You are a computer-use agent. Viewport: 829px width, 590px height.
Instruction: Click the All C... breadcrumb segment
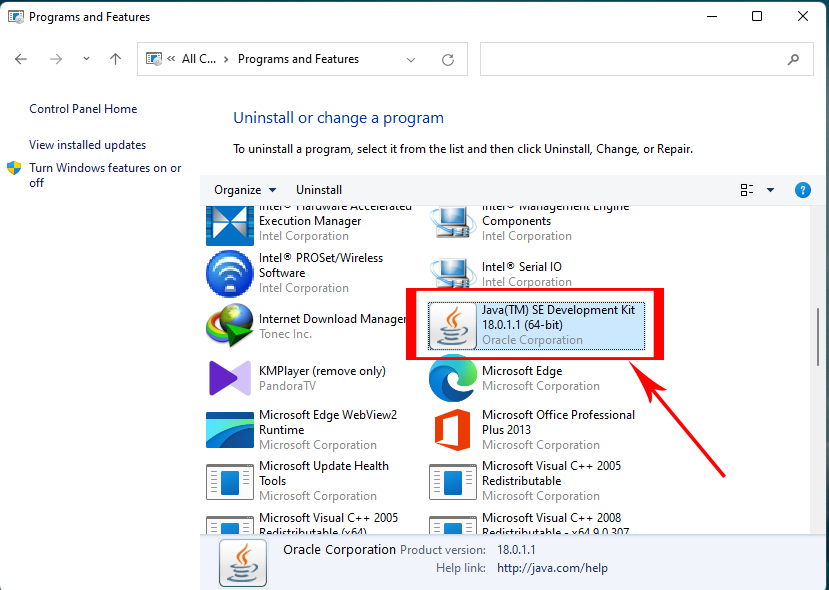click(x=198, y=59)
